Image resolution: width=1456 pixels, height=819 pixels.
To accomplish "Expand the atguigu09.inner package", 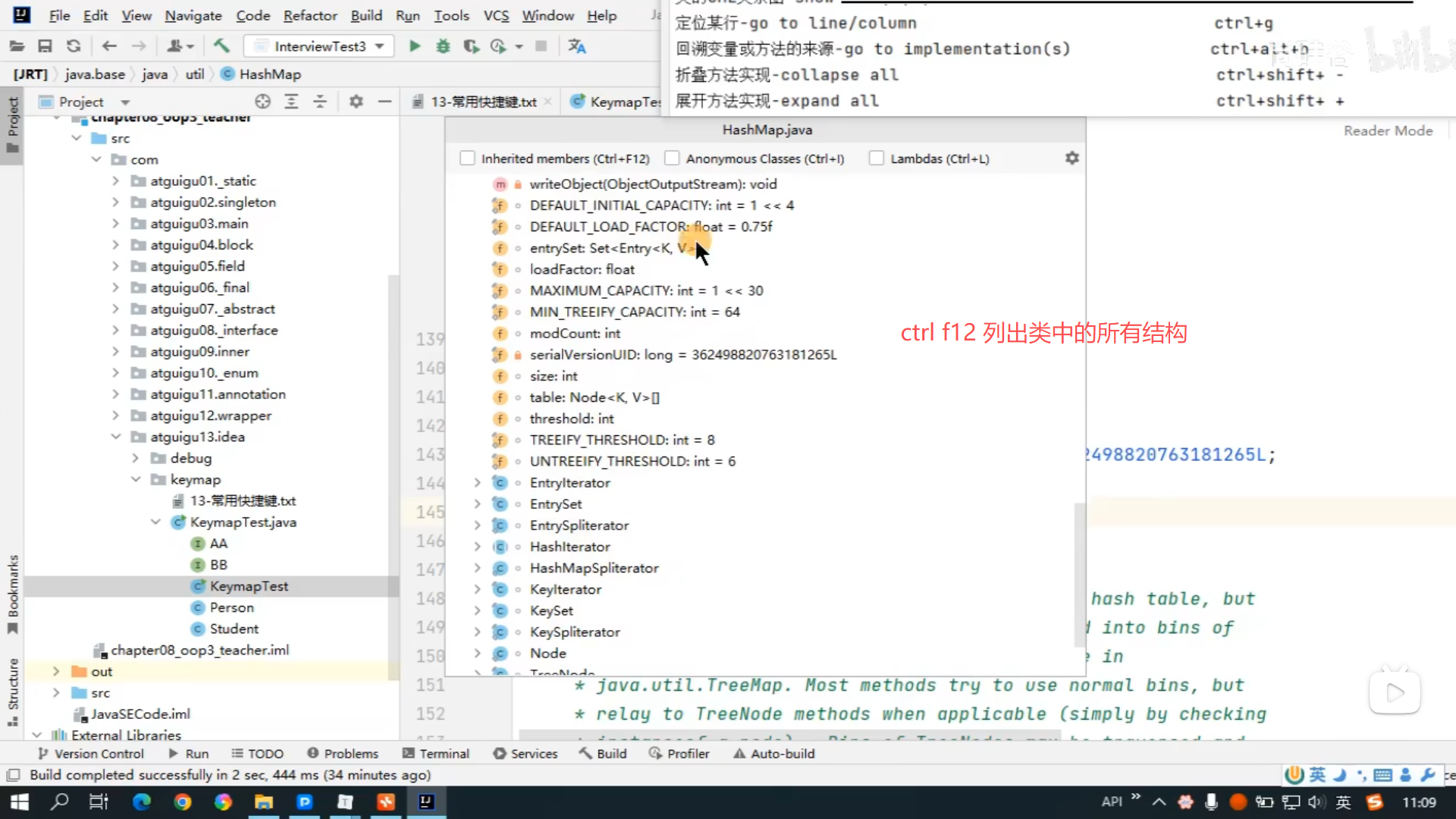I will point(115,352).
